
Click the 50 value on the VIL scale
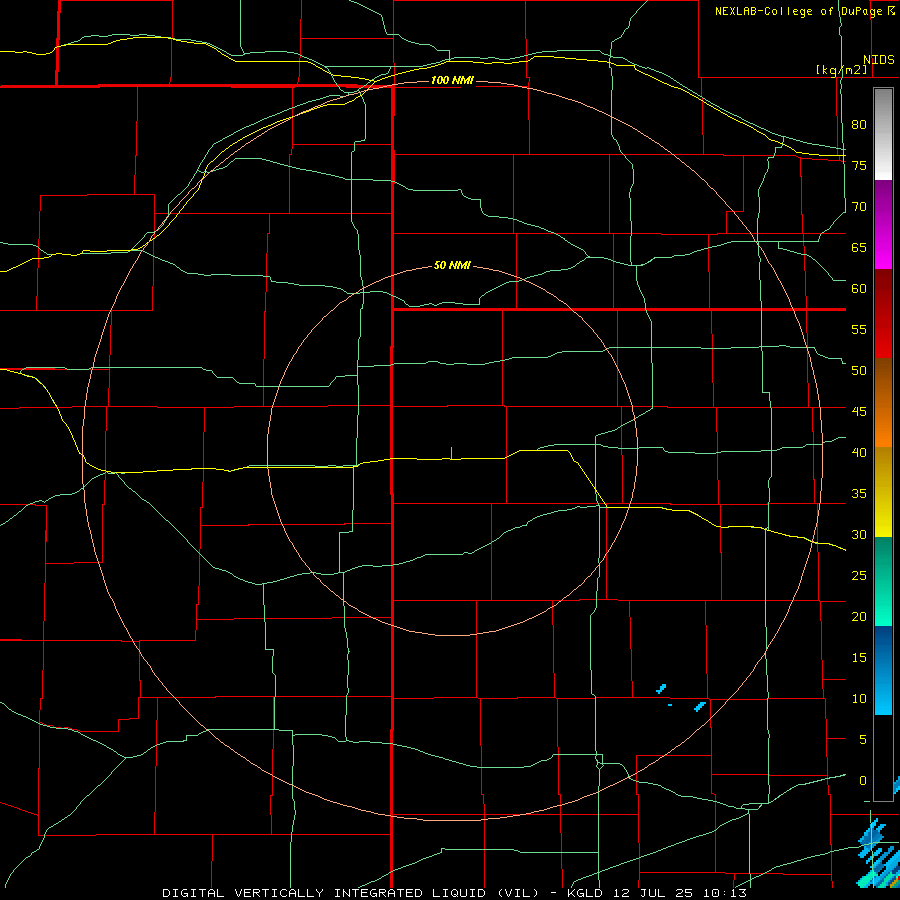coord(859,371)
